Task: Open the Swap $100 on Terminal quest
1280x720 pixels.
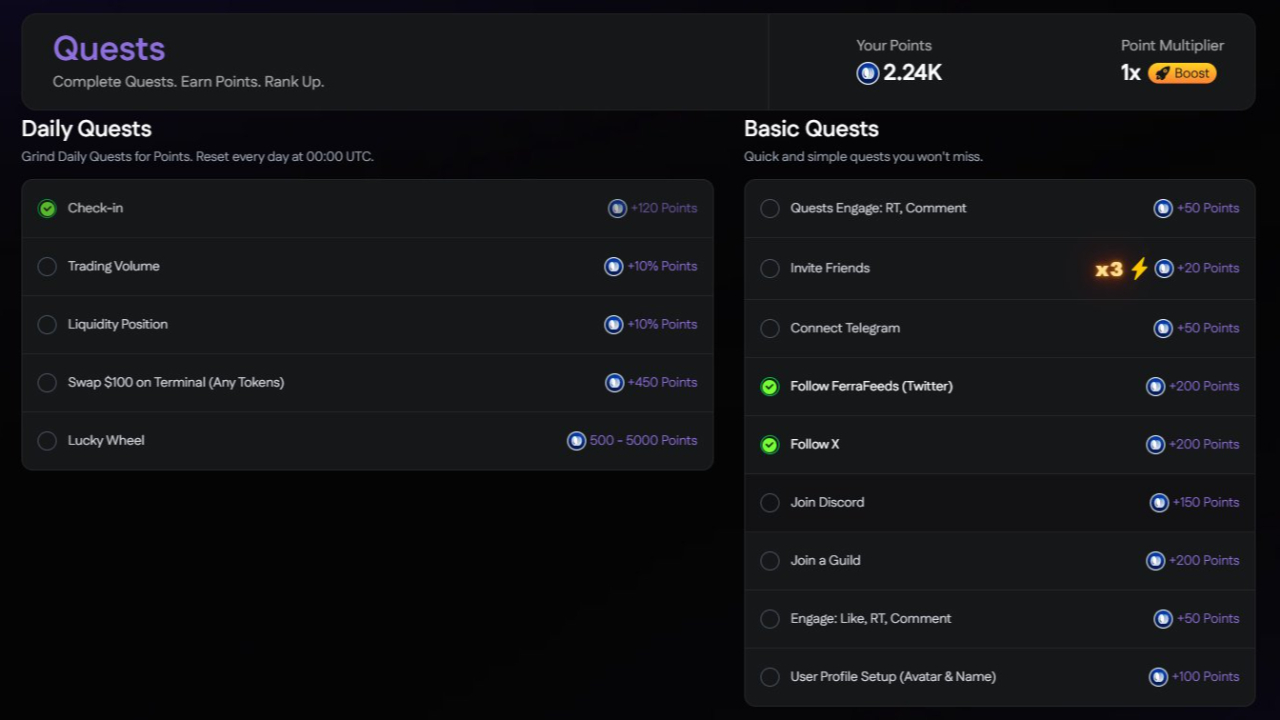Action: [x=176, y=382]
